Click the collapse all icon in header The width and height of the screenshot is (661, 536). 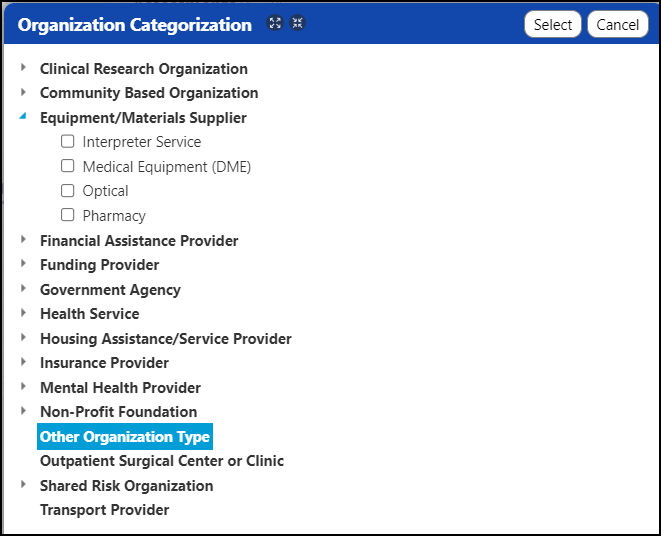298,23
